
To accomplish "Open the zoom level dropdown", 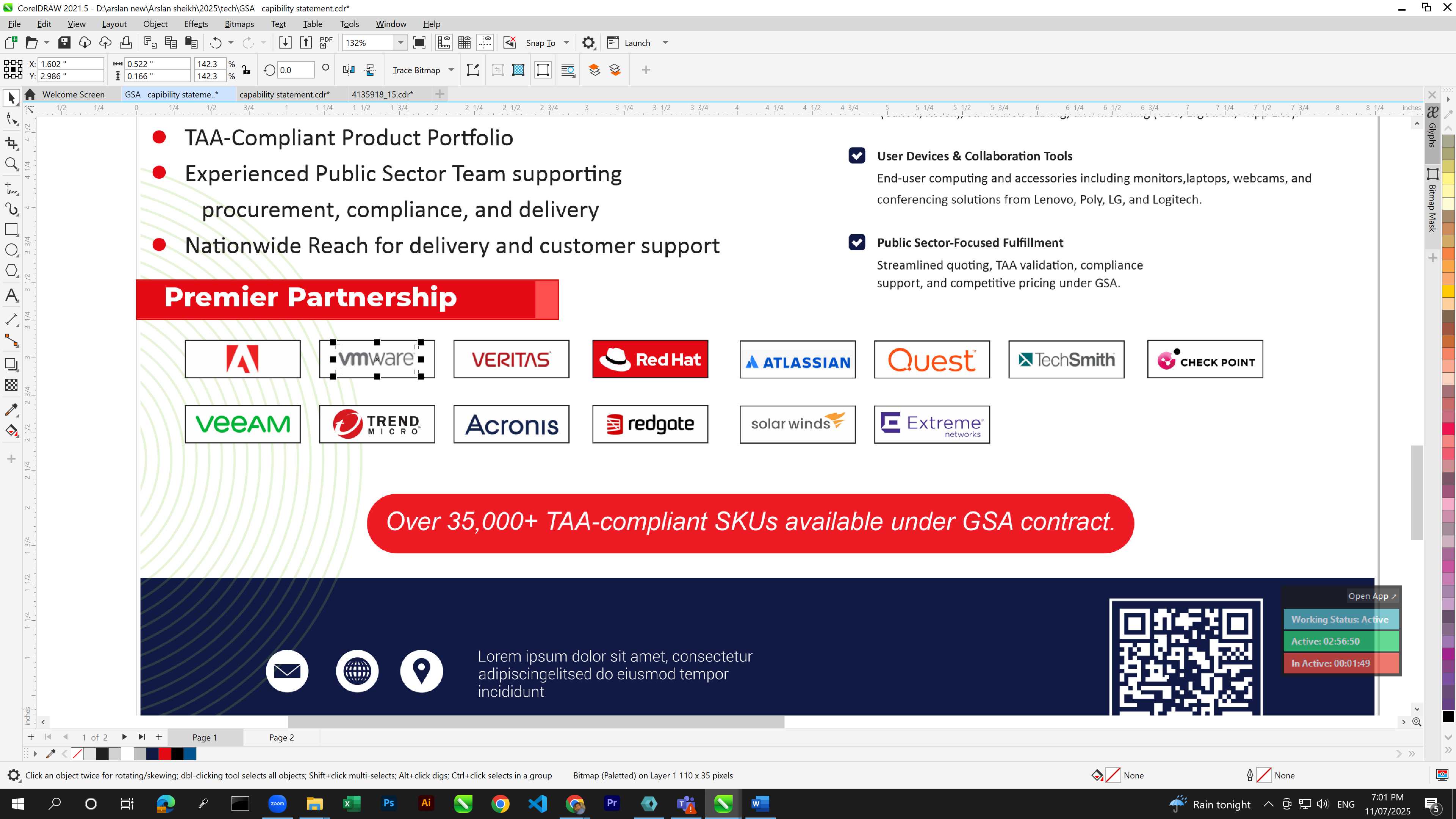I will coord(400,42).
